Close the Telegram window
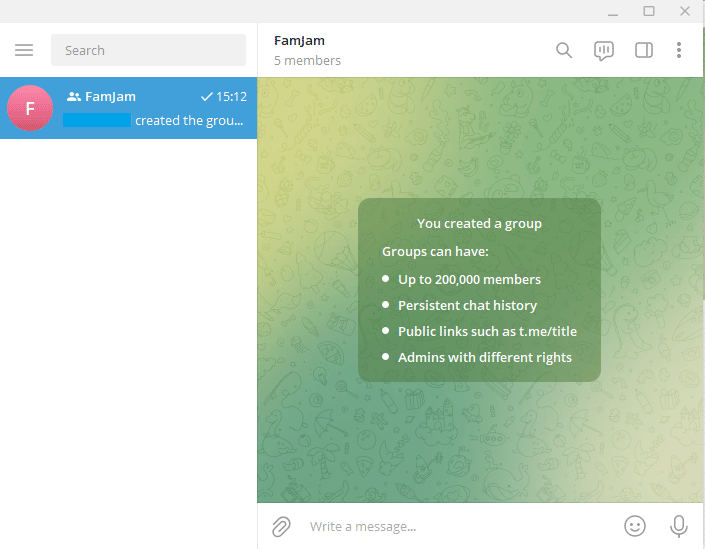This screenshot has height=549, width=705. tap(685, 11)
